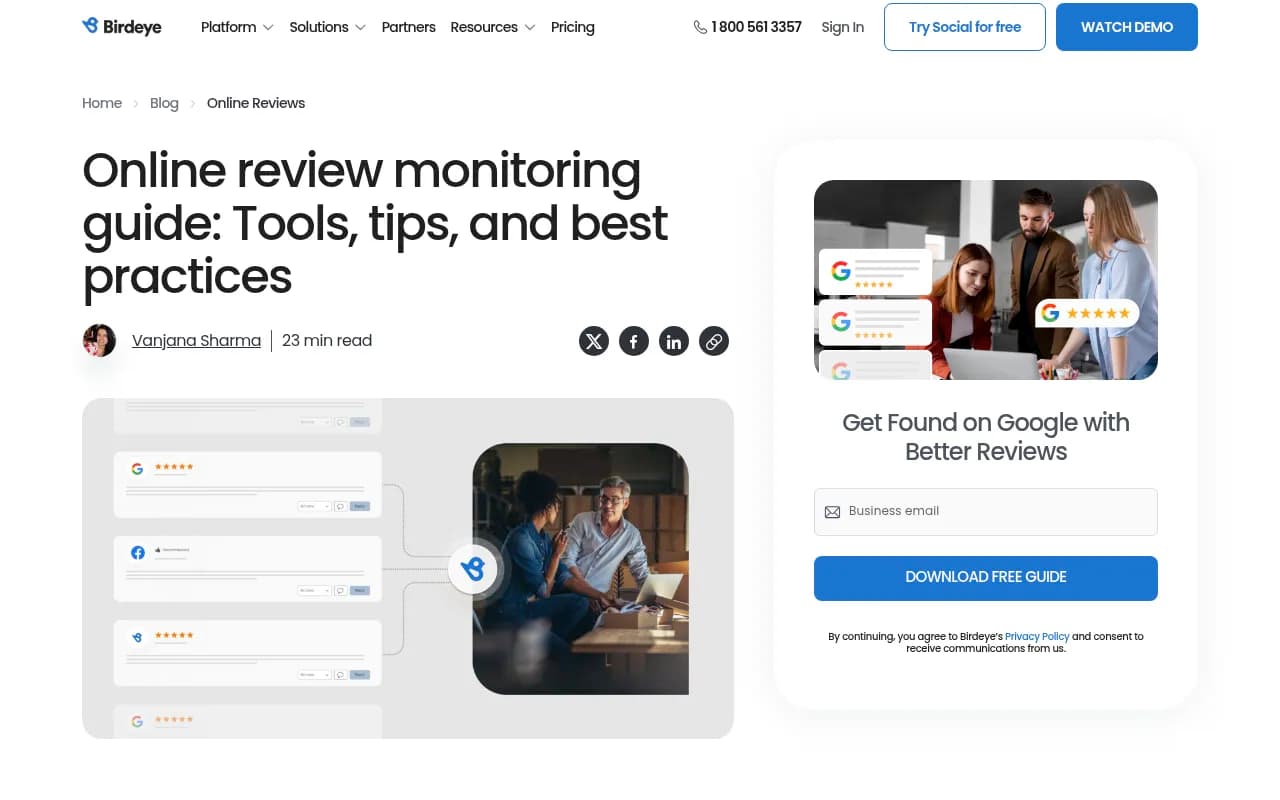Click the Birdeye logo in header

pyautogui.click(x=121, y=27)
